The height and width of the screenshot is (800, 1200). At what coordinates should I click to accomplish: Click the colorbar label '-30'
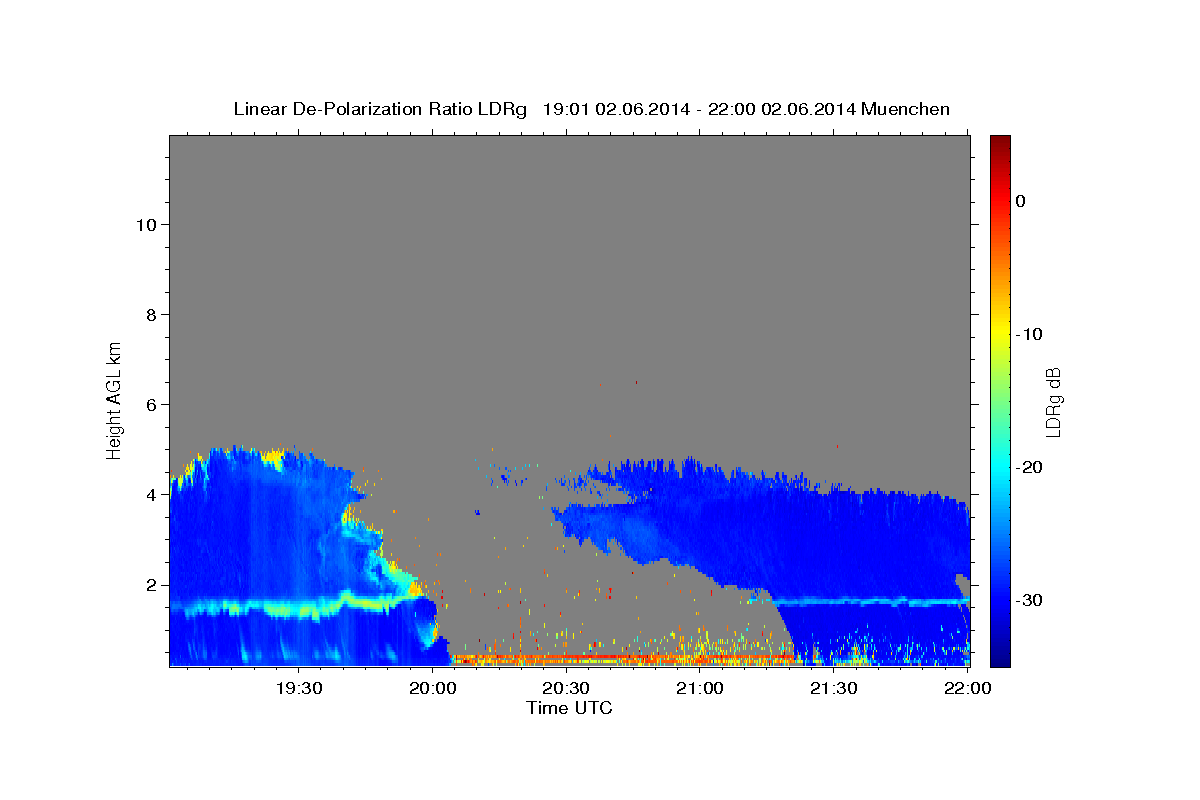1030,600
